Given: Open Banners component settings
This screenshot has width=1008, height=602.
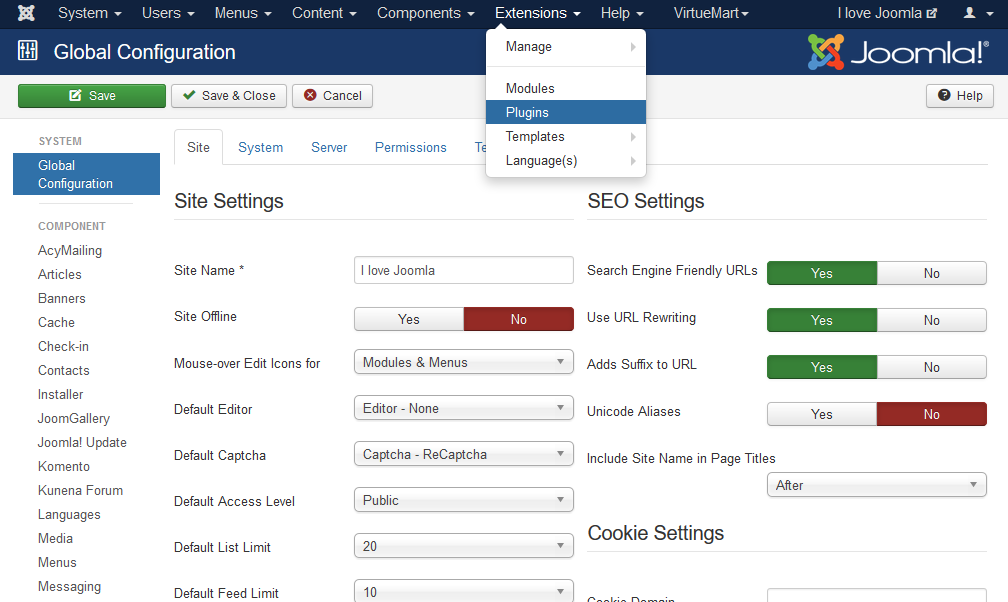Looking at the screenshot, I should click(x=62, y=298).
